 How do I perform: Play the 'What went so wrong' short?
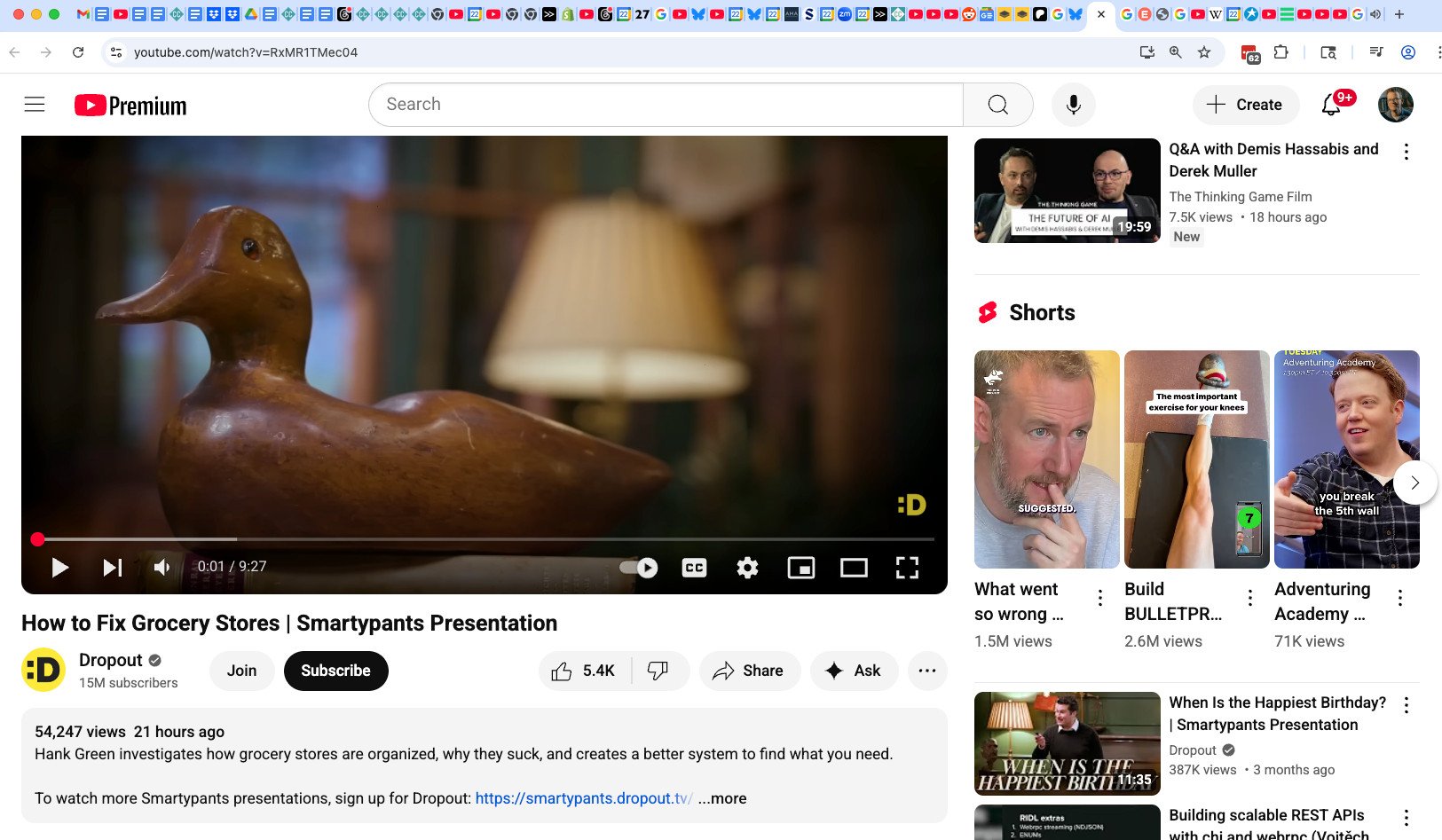pos(1047,459)
